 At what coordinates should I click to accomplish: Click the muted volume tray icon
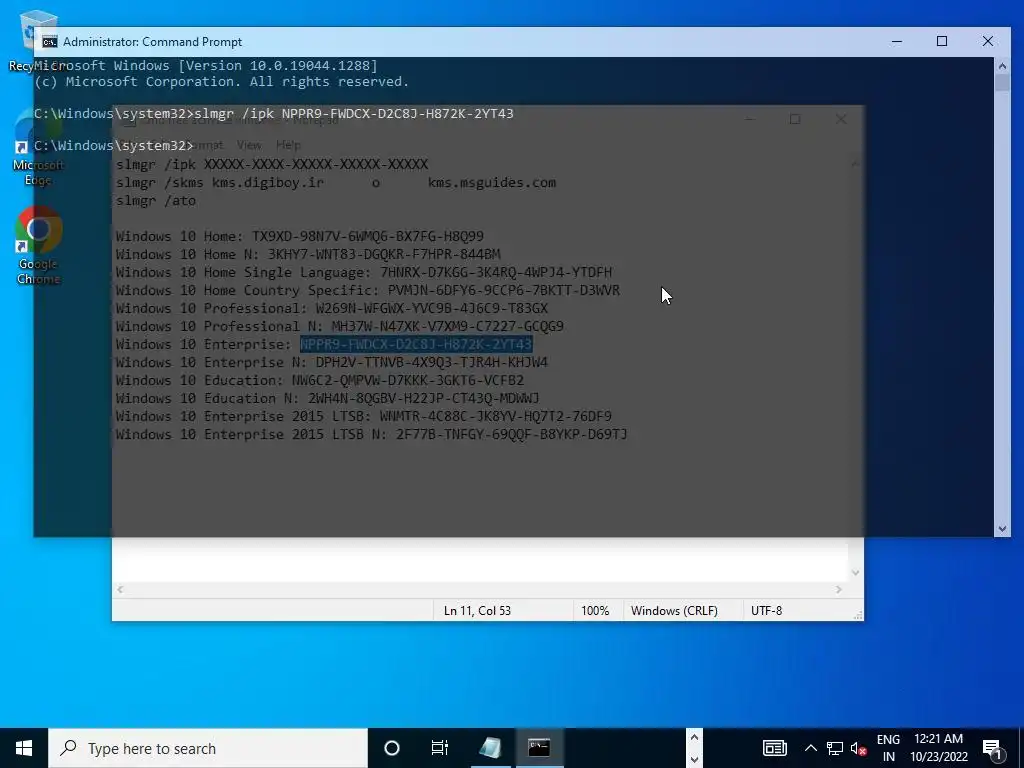pos(858,748)
